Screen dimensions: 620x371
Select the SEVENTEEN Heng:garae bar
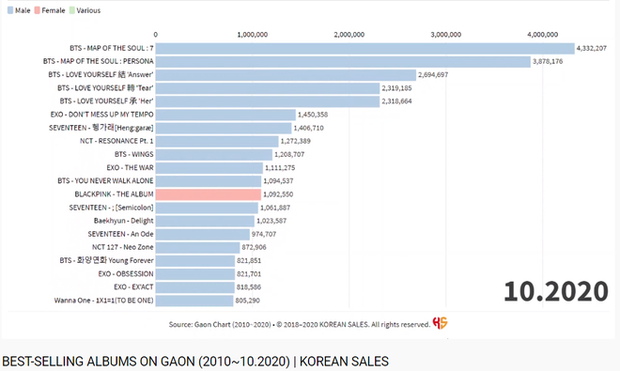[x=223, y=128]
